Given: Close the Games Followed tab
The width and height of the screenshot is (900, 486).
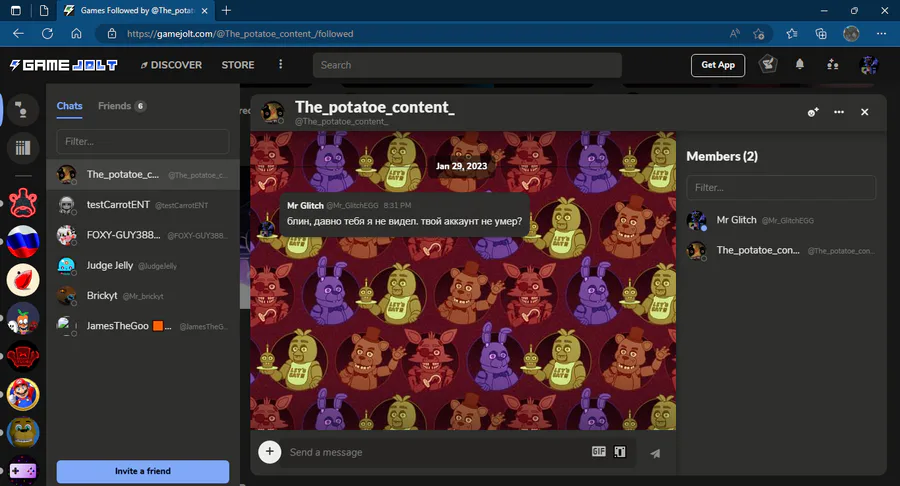Looking at the screenshot, I should (x=204, y=10).
